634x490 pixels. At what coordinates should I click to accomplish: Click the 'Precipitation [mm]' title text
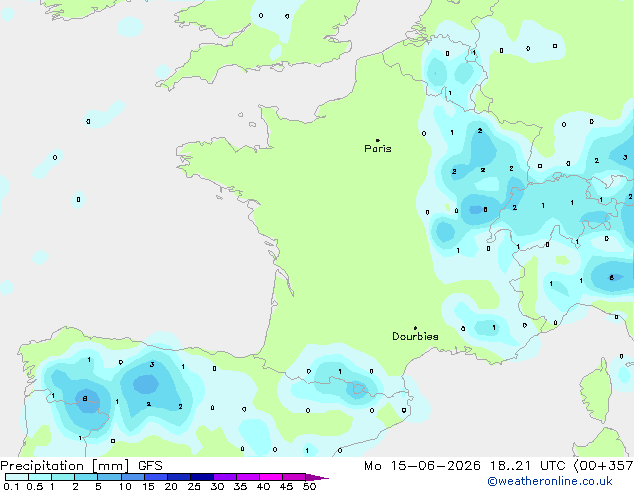point(65,466)
